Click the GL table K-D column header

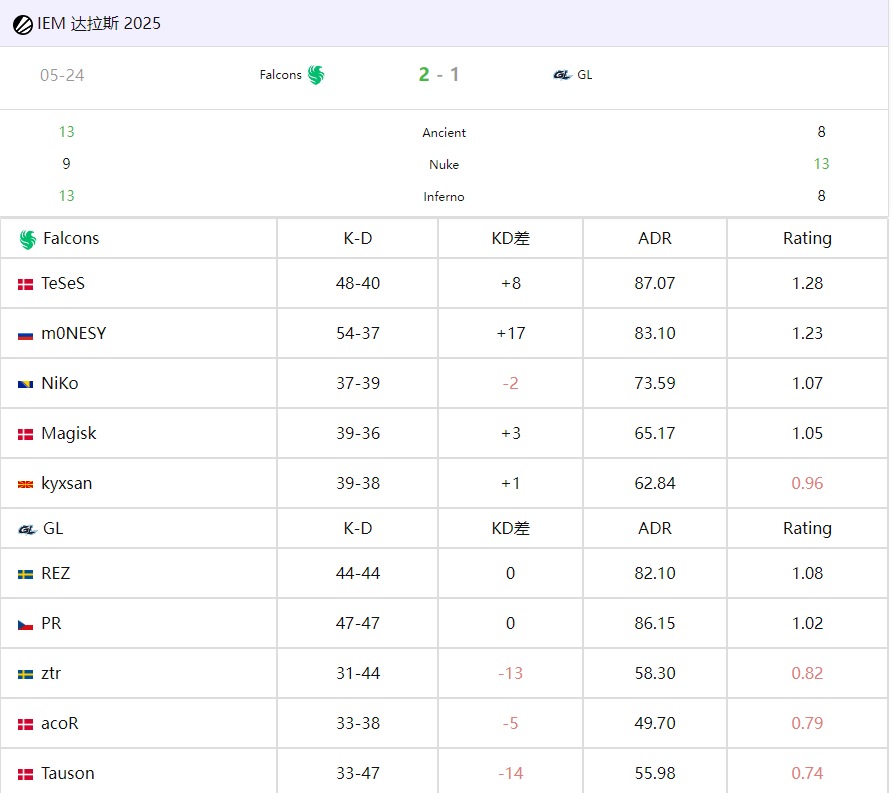pyautogui.click(x=357, y=528)
